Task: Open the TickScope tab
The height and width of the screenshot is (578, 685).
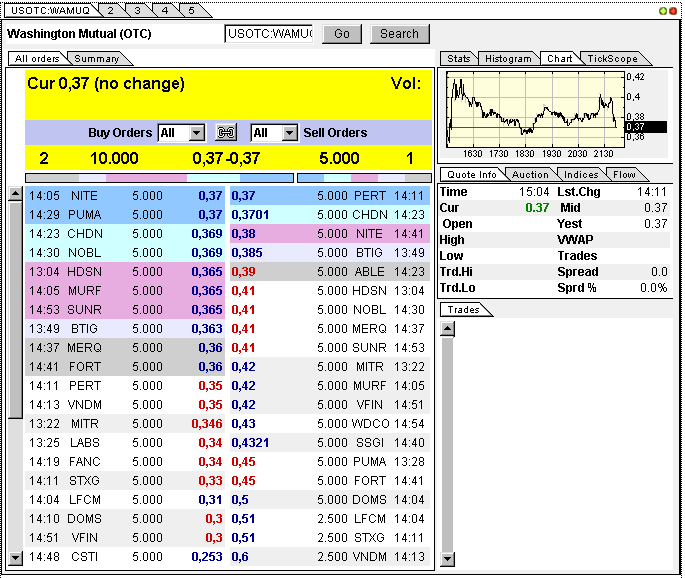Action: tap(612, 59)
